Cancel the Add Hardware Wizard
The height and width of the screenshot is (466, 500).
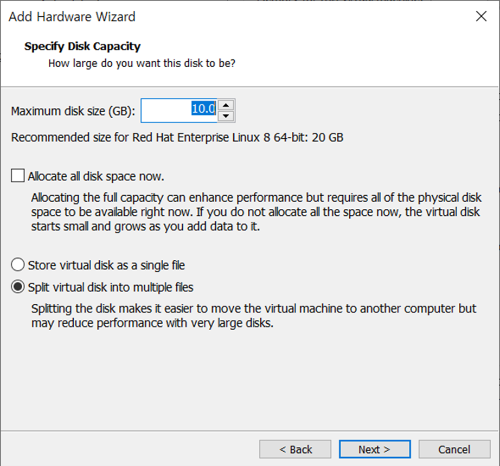[x=454, y=449]
